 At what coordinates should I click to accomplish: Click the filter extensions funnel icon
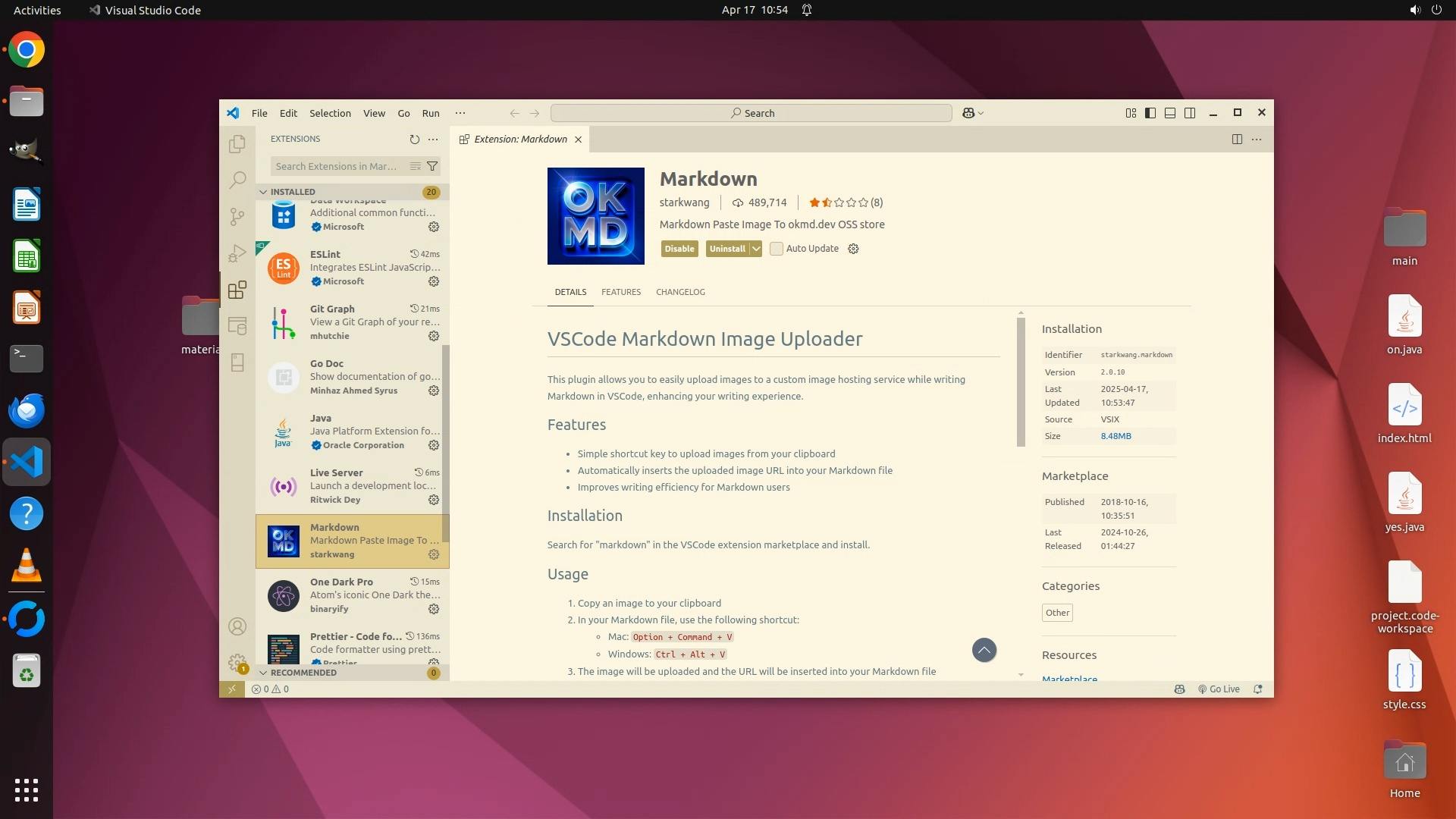(x=432, y=166)
